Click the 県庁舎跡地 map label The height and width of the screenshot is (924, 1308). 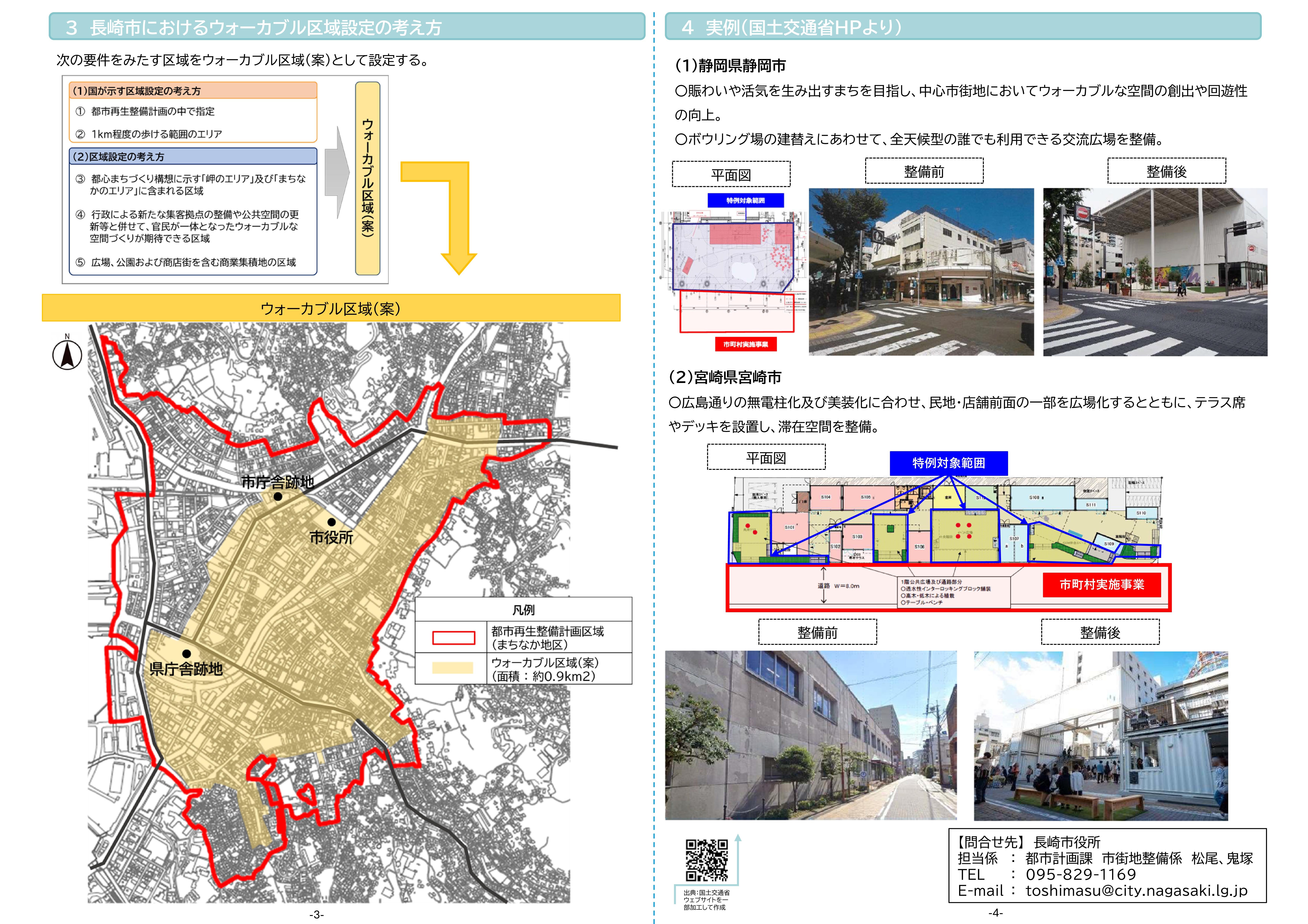coord(186,669)
